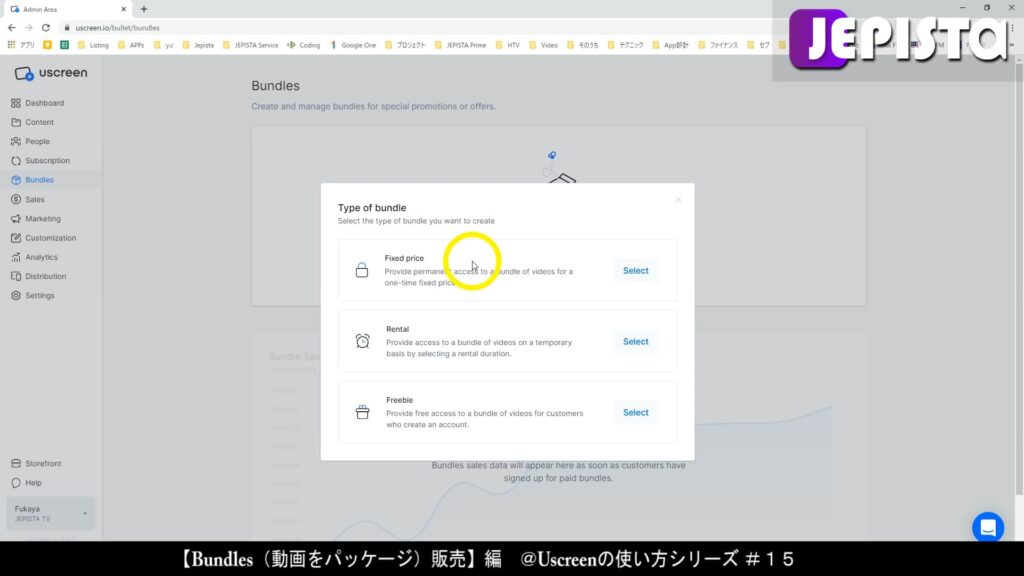
Task: Click the Admin Area browser tab
Action: coord(67,9)
